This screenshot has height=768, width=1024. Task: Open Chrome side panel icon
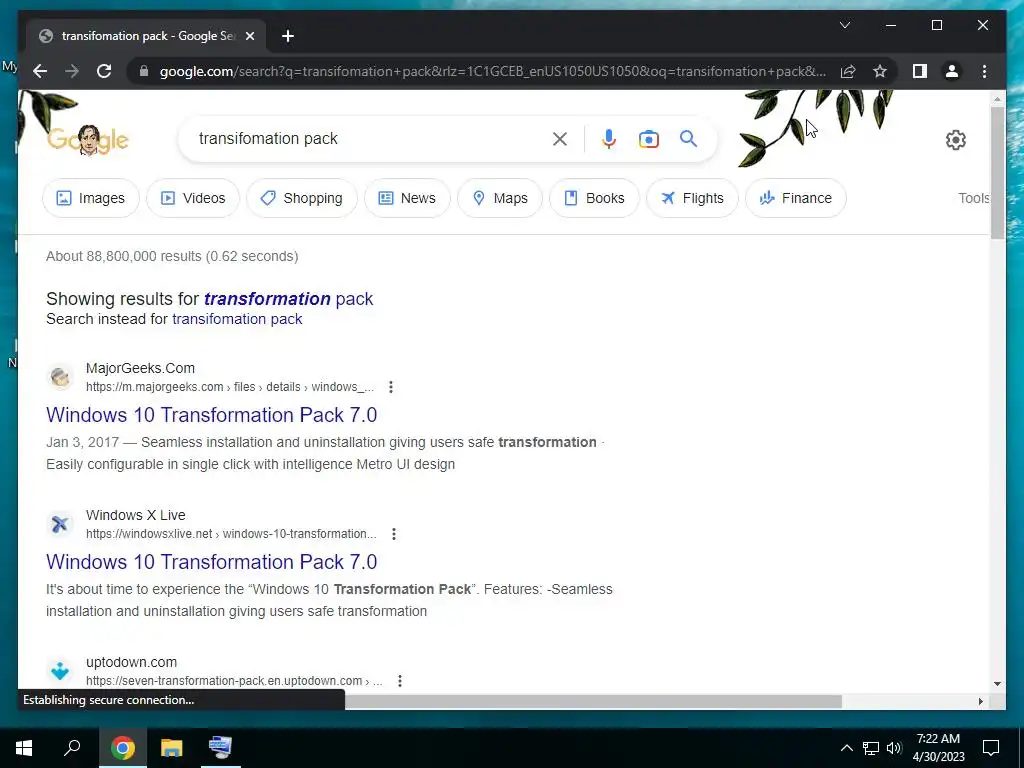pos(920,71)
